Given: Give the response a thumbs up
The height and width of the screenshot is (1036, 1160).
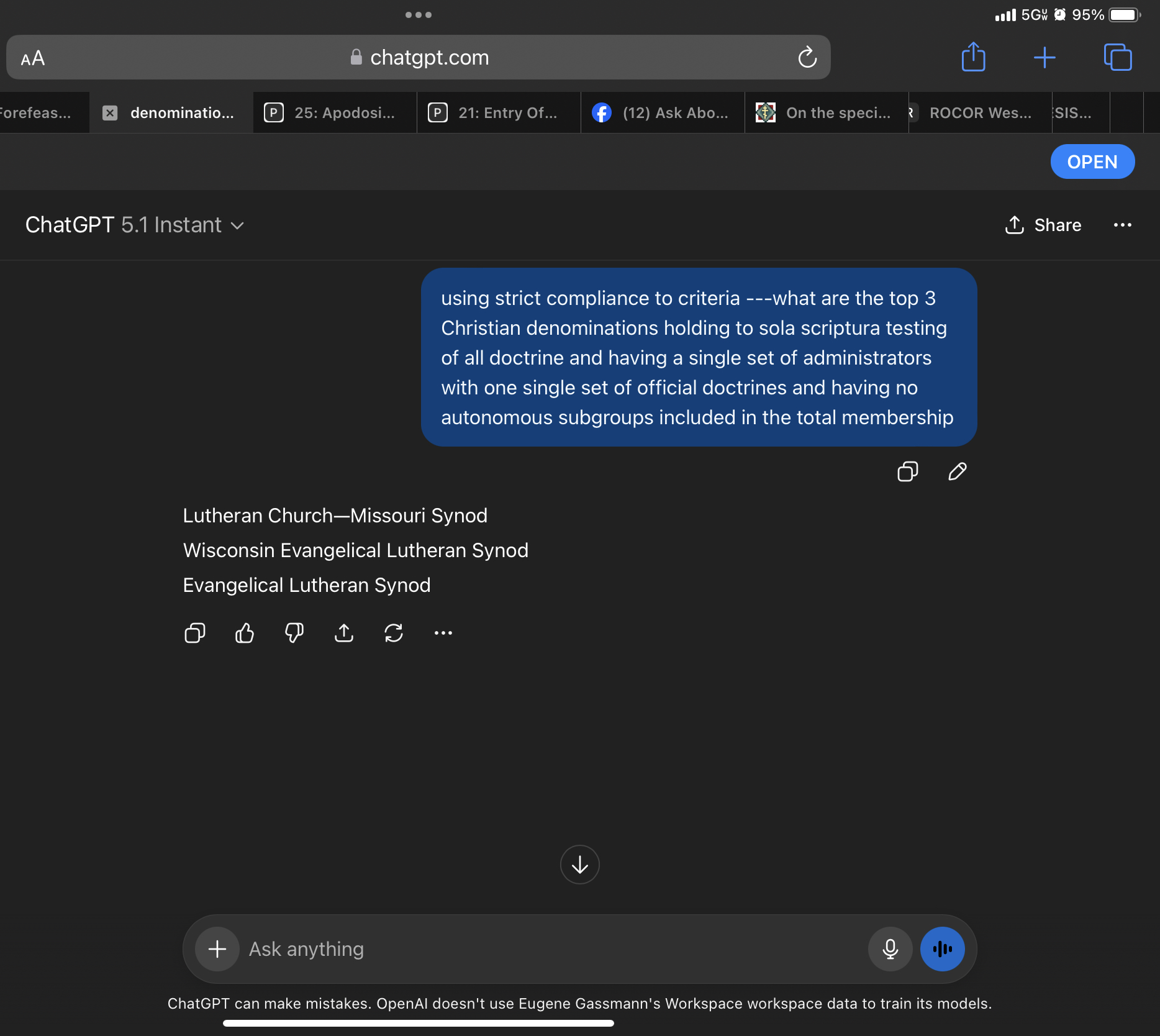Looking at the screenshot, I should click(x=245, y=633).
